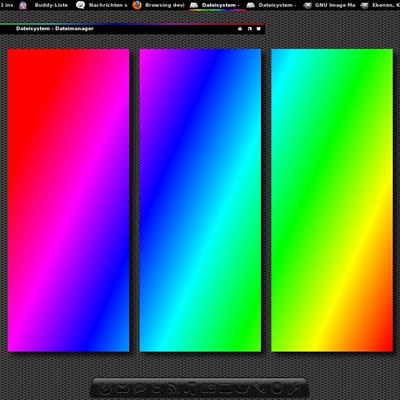The height and width of the screenshot is (400, 400).
Task: Click the Dateisystem - Dateimanager title bar
Action: [x=133, y=29]
